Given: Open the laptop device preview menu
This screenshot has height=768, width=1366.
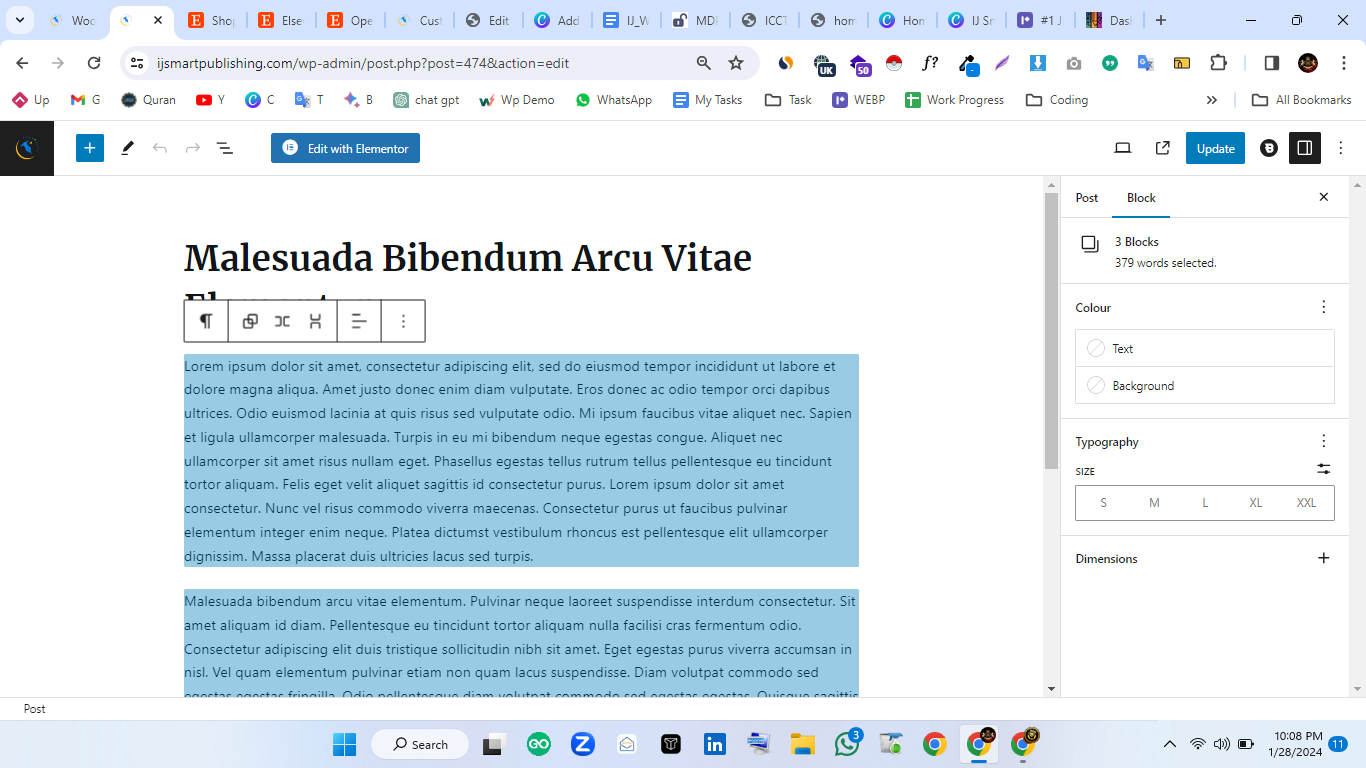Looking at the screenshot, I should 1122,148.
